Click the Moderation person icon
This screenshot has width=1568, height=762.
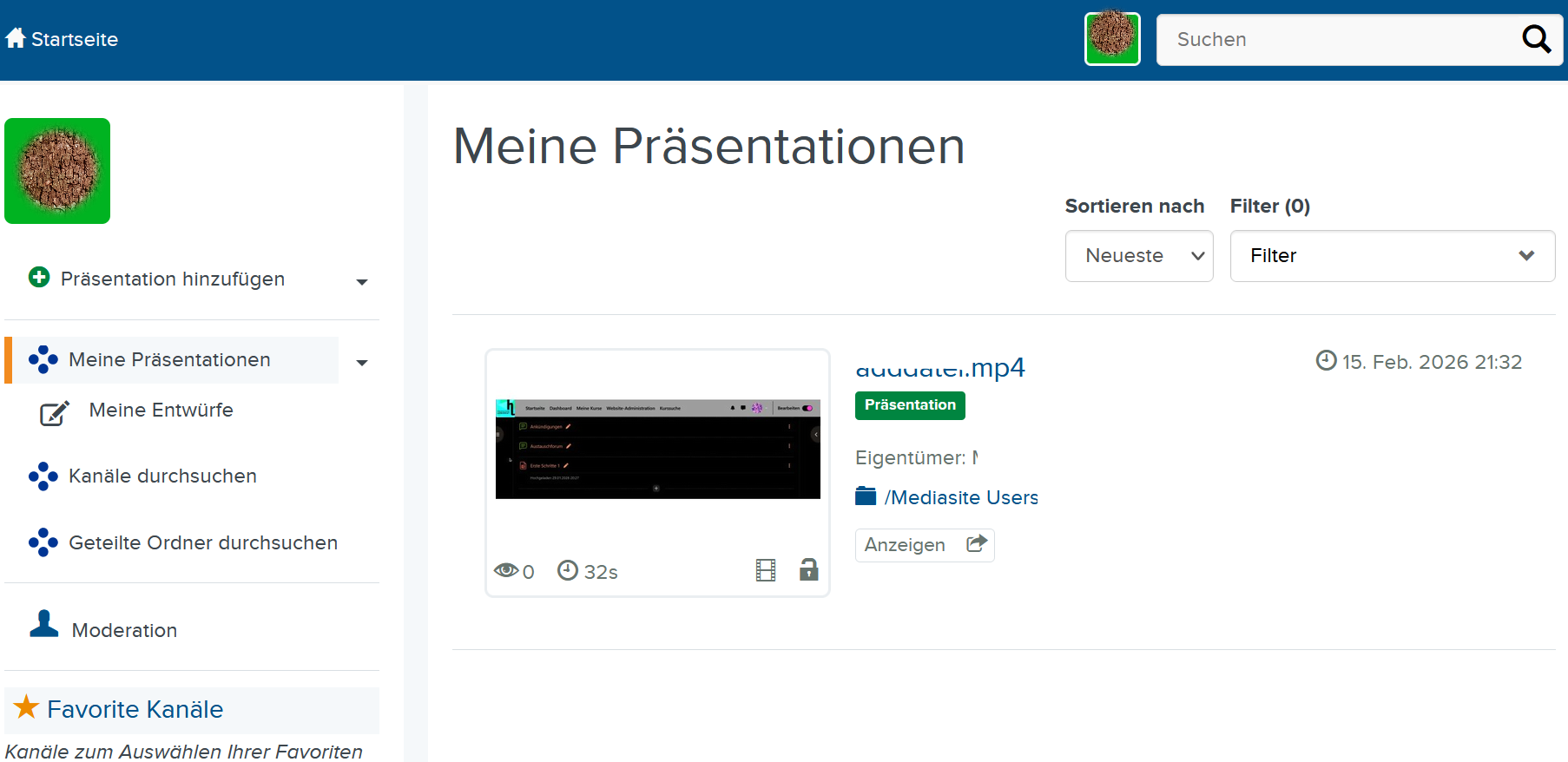[x=43, y=624]
